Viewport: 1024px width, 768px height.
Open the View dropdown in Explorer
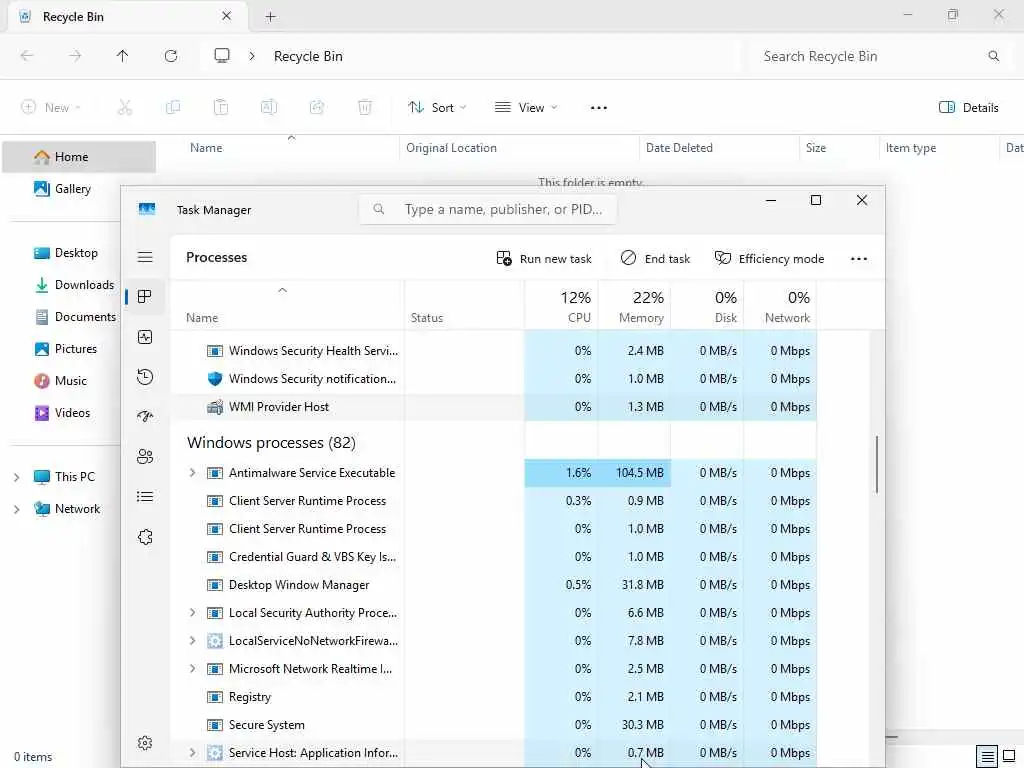526,108
